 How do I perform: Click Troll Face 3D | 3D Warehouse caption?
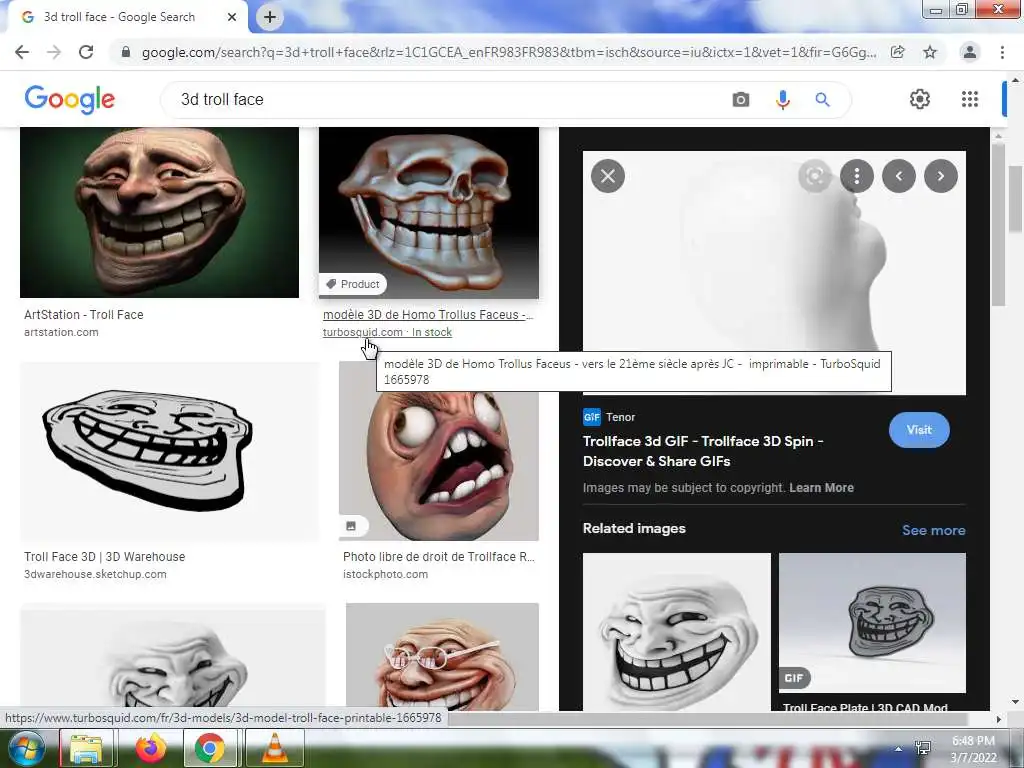(104, 557)
